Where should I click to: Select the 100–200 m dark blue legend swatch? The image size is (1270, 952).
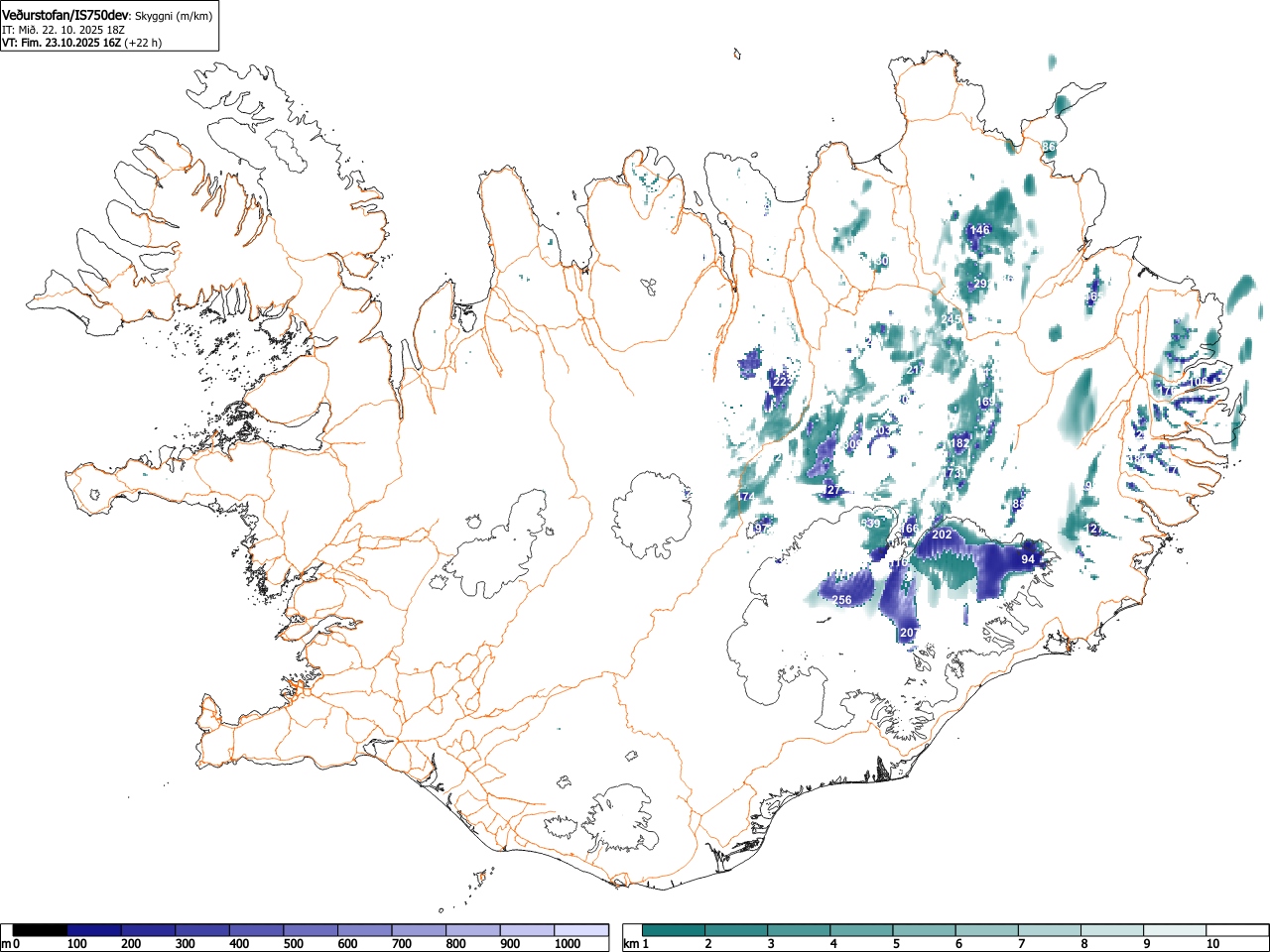point(95,930)
